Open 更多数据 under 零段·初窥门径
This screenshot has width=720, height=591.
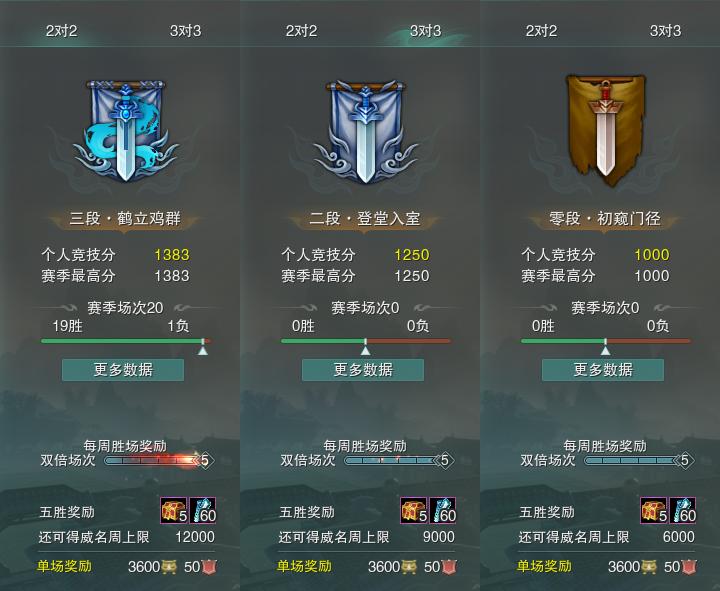[x=603, y=370]
